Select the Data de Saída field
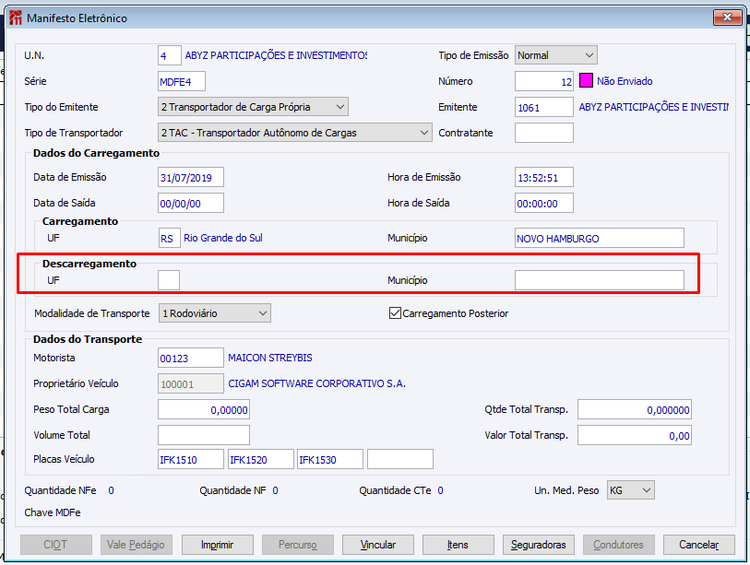Viewport: 750px width, 565px height. [190, 203]
